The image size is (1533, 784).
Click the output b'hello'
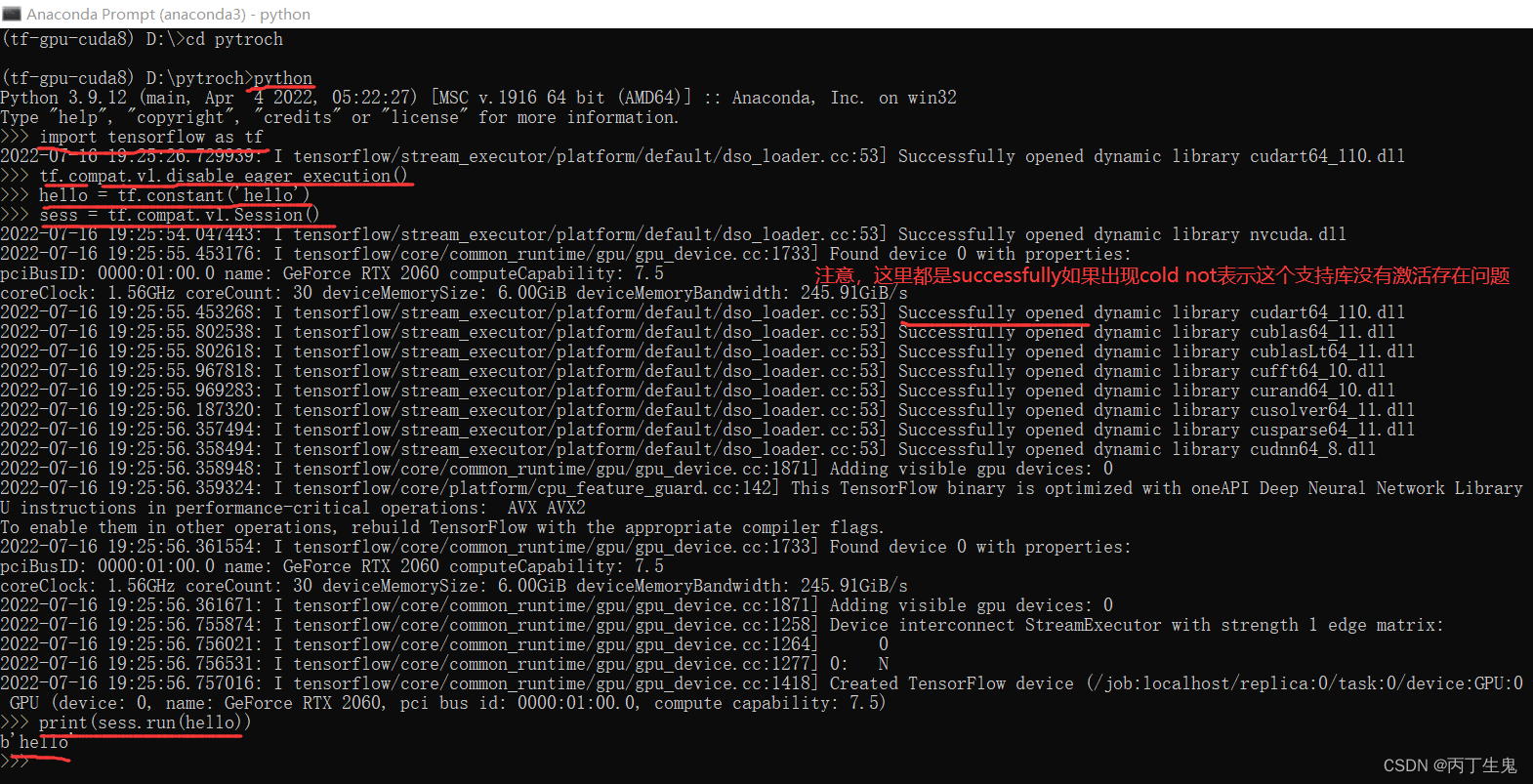pos(34,742)
